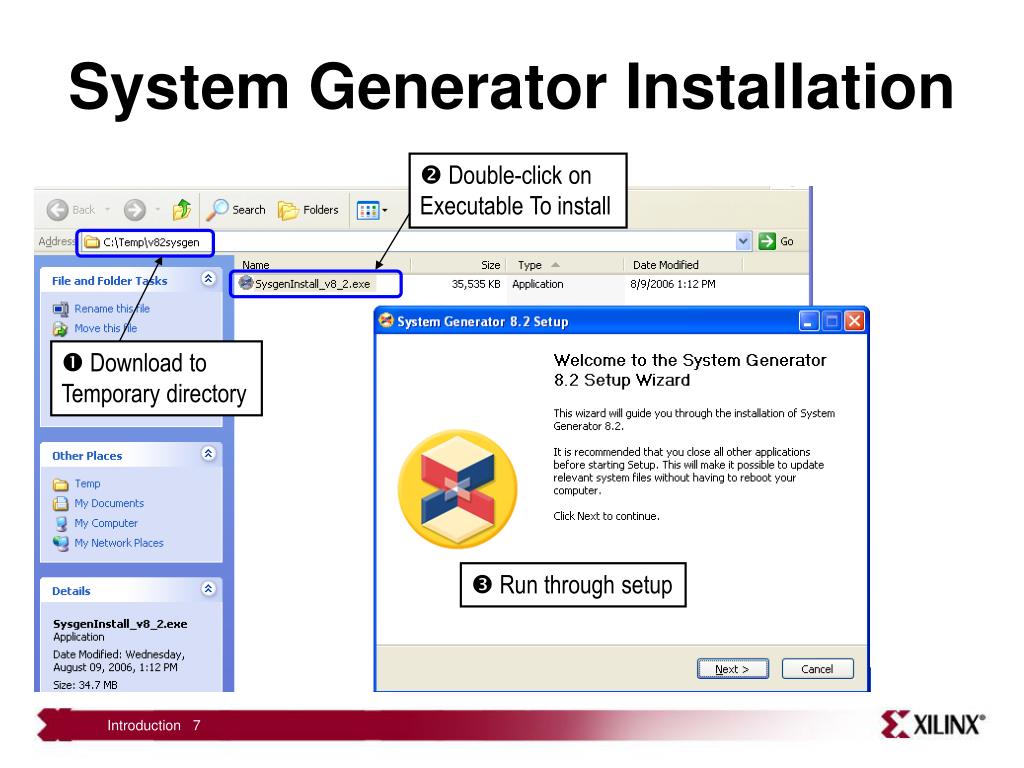Select the SysgenInstall_v8_2.exe file
1024x768 pixels.
(312, 284)
